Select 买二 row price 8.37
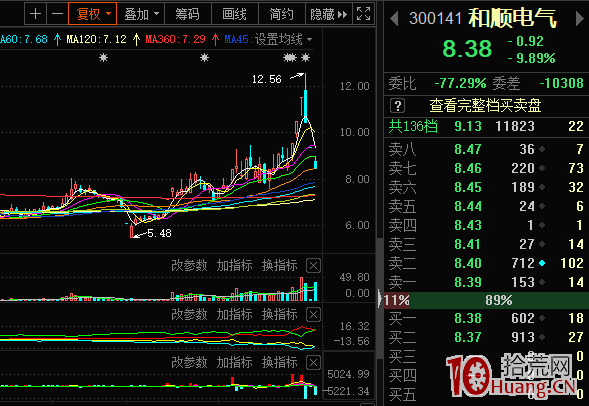This screenshot has height=406, width=589. tap(468, 337)
